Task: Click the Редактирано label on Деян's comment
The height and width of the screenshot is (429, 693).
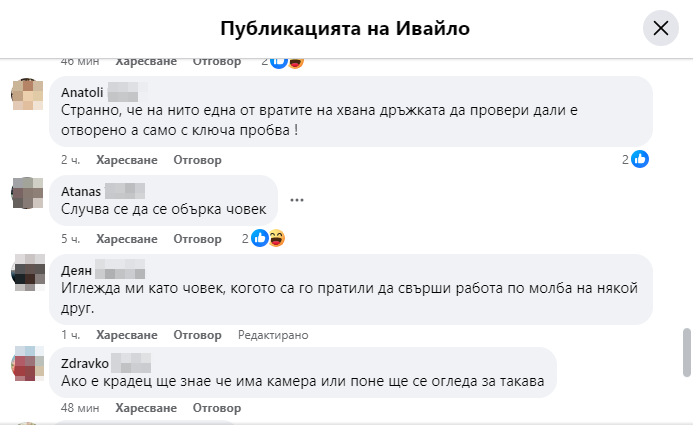Action: point(272,335)
